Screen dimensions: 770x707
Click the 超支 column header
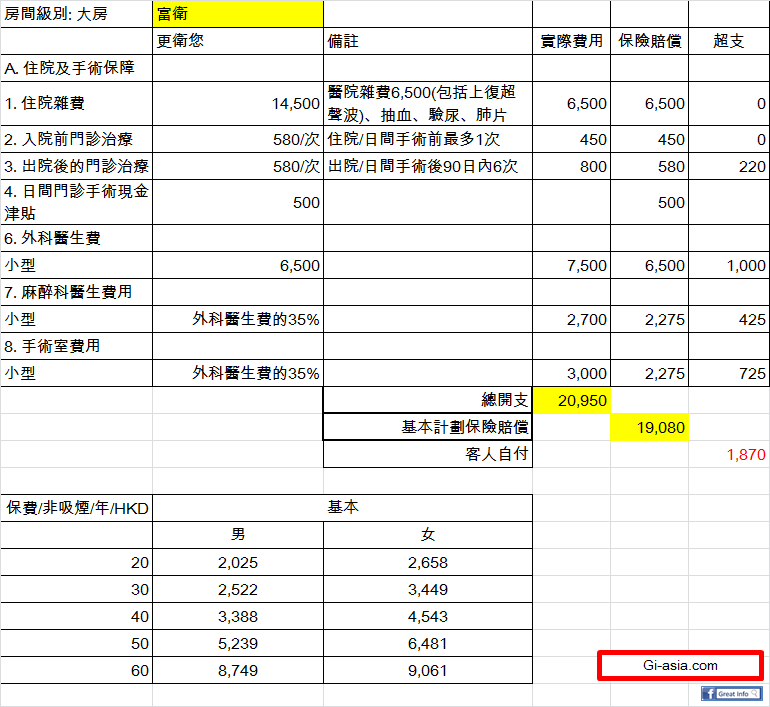click(x=729, y=41)
